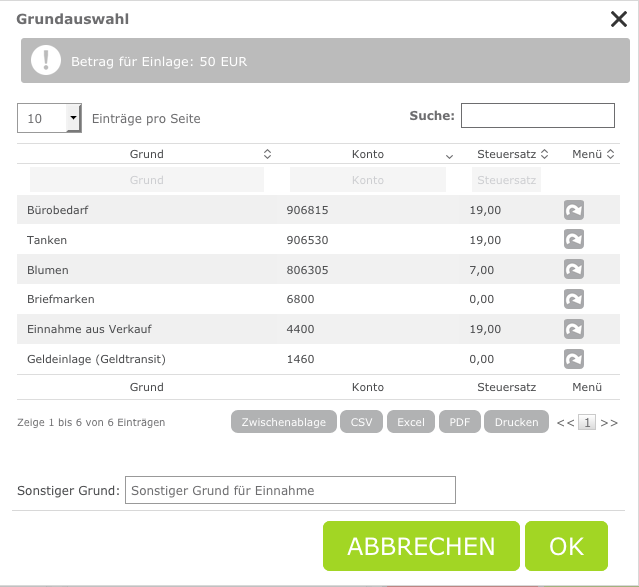
Task: Go to previous page with << arrows
Action: tap(565, 423)
